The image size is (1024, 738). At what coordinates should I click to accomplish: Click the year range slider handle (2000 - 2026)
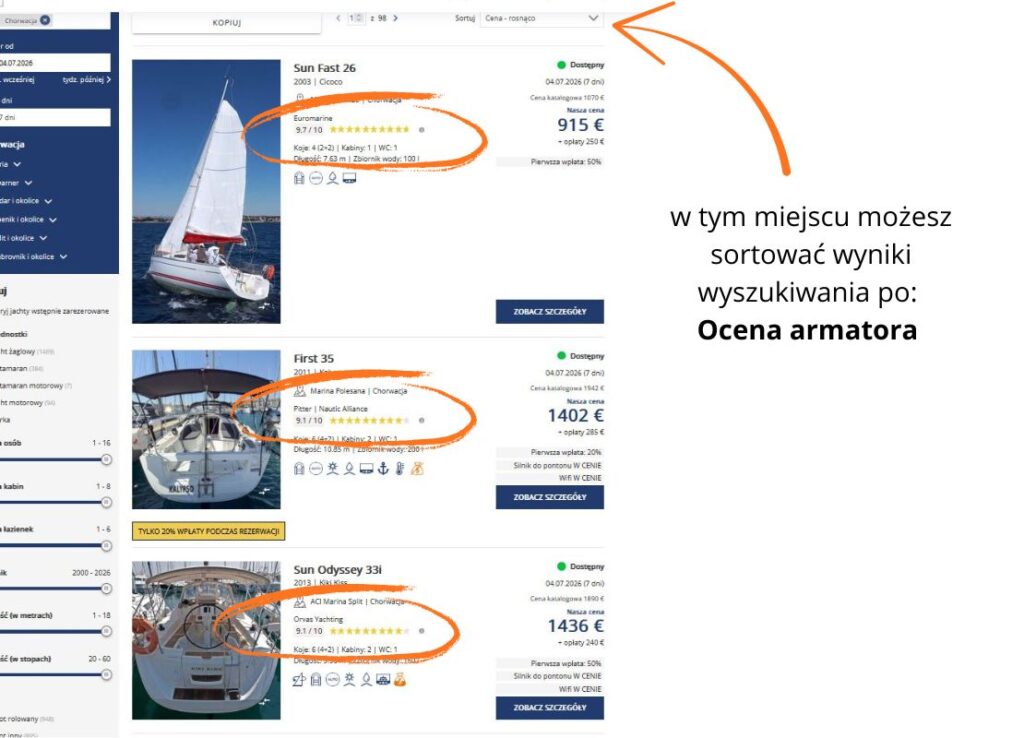(105, 589)
